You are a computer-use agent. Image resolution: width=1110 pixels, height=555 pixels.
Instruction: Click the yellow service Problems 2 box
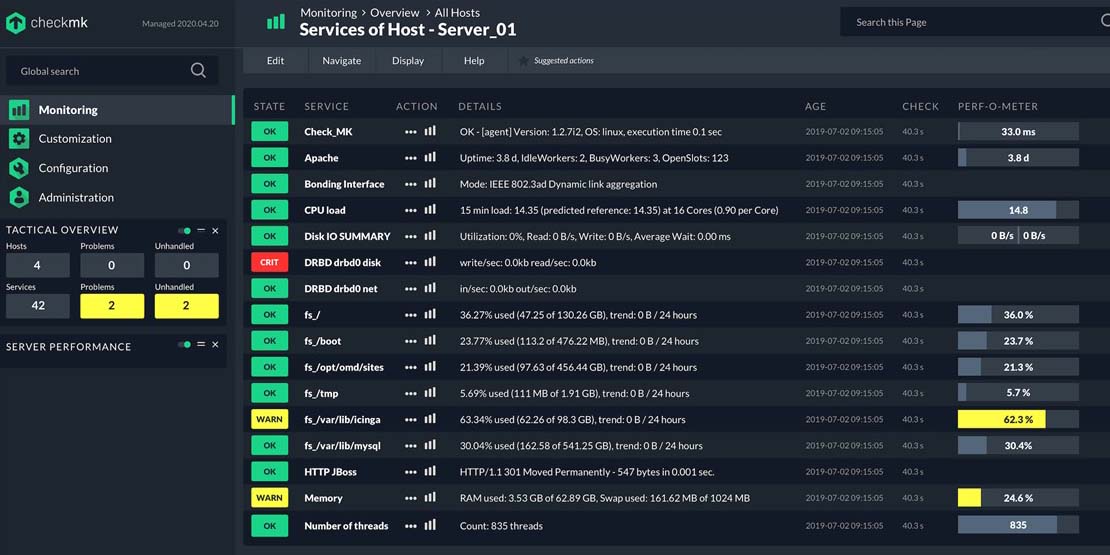(x=112, y=306)
